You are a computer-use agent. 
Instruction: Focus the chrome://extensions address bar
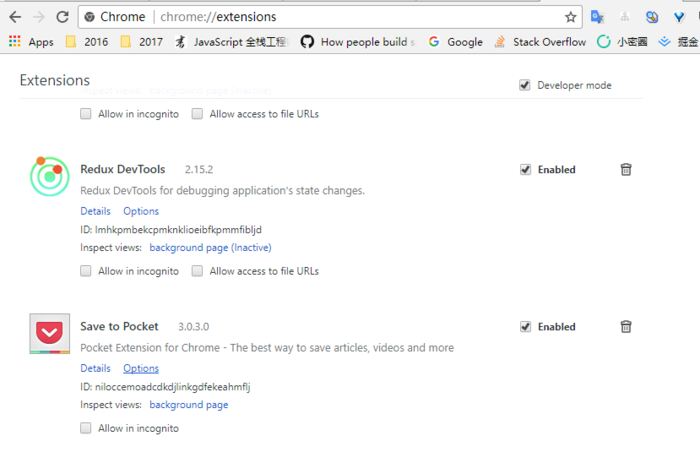pyautogui.click(x=329, y=17)
